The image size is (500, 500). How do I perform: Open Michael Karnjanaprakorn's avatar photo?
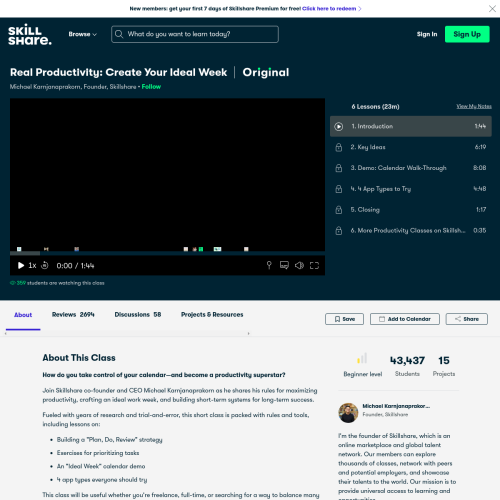pos(348,413)
